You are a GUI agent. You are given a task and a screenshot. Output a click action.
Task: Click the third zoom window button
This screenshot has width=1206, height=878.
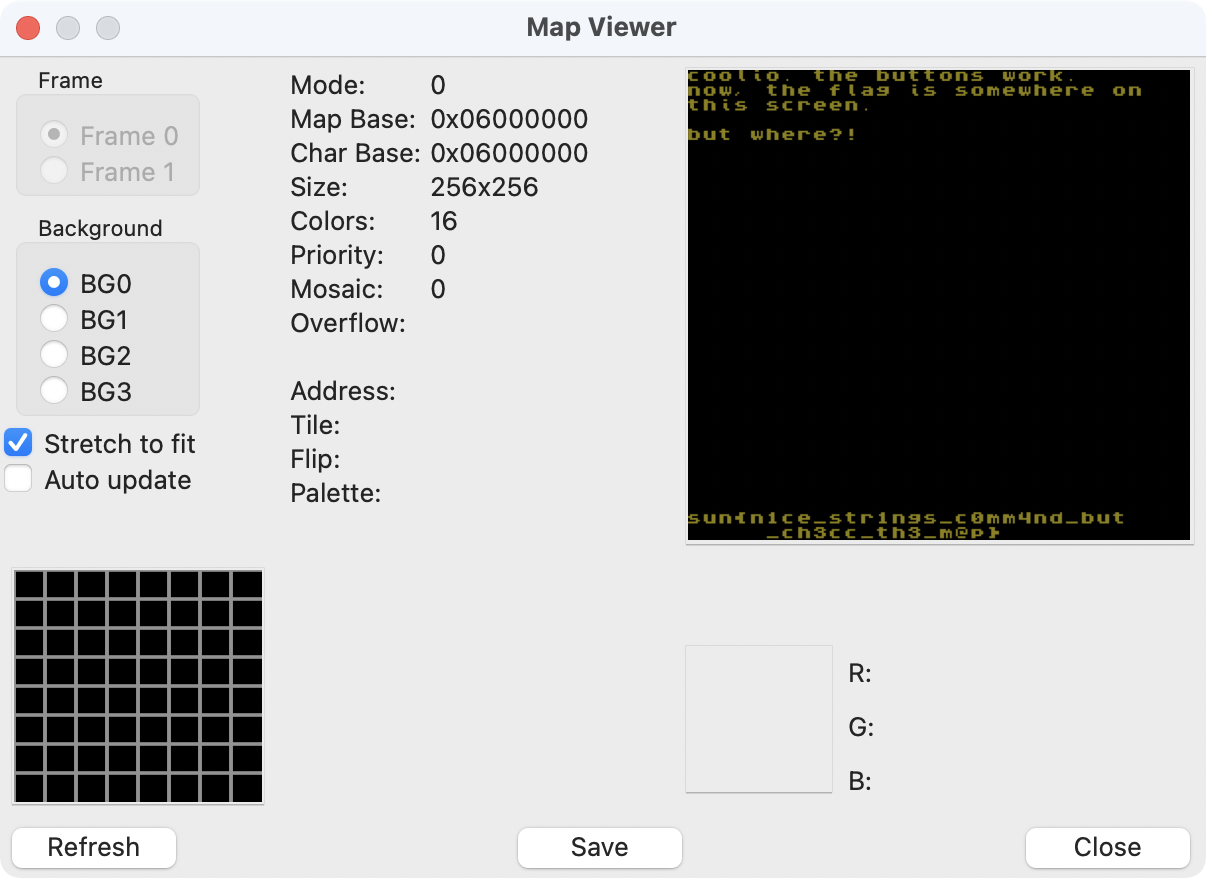point(107,27)
